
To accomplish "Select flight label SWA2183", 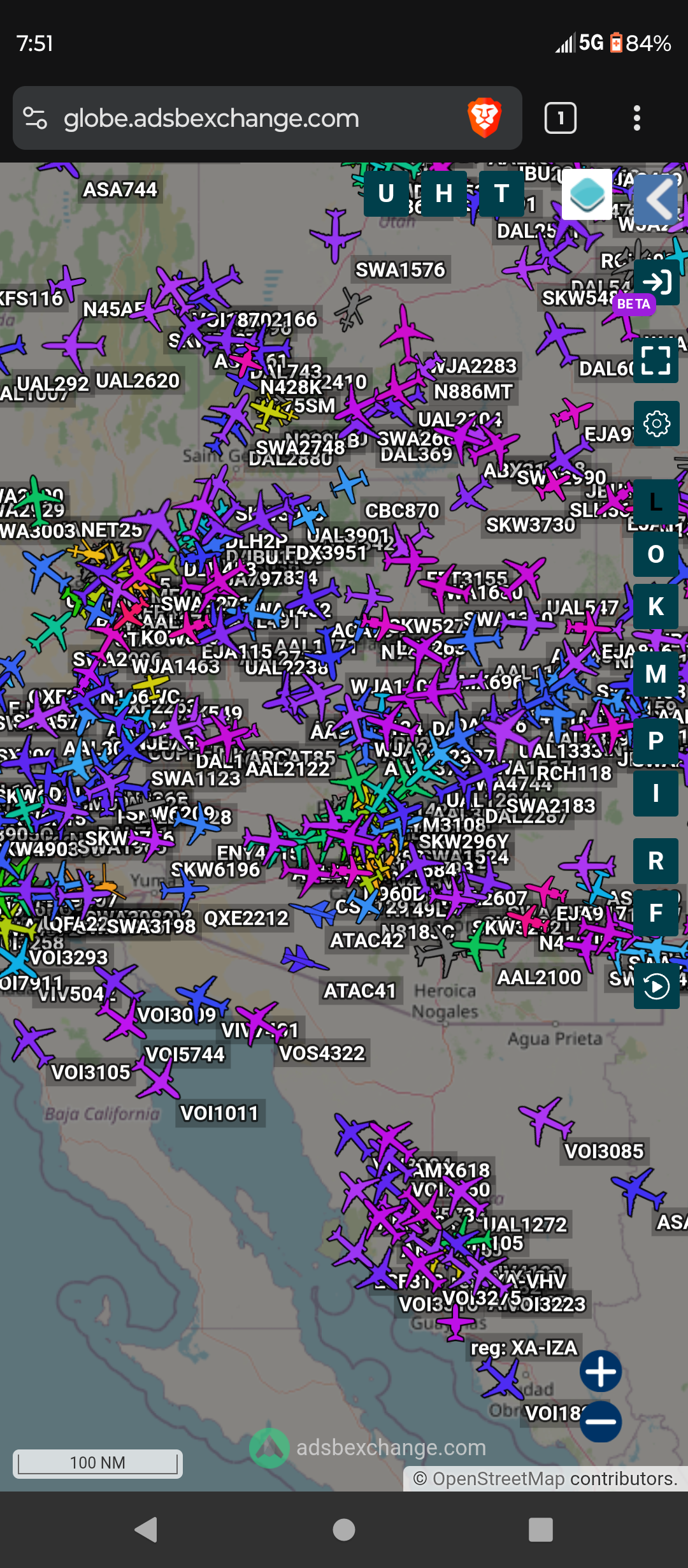I will click(550, 806).
